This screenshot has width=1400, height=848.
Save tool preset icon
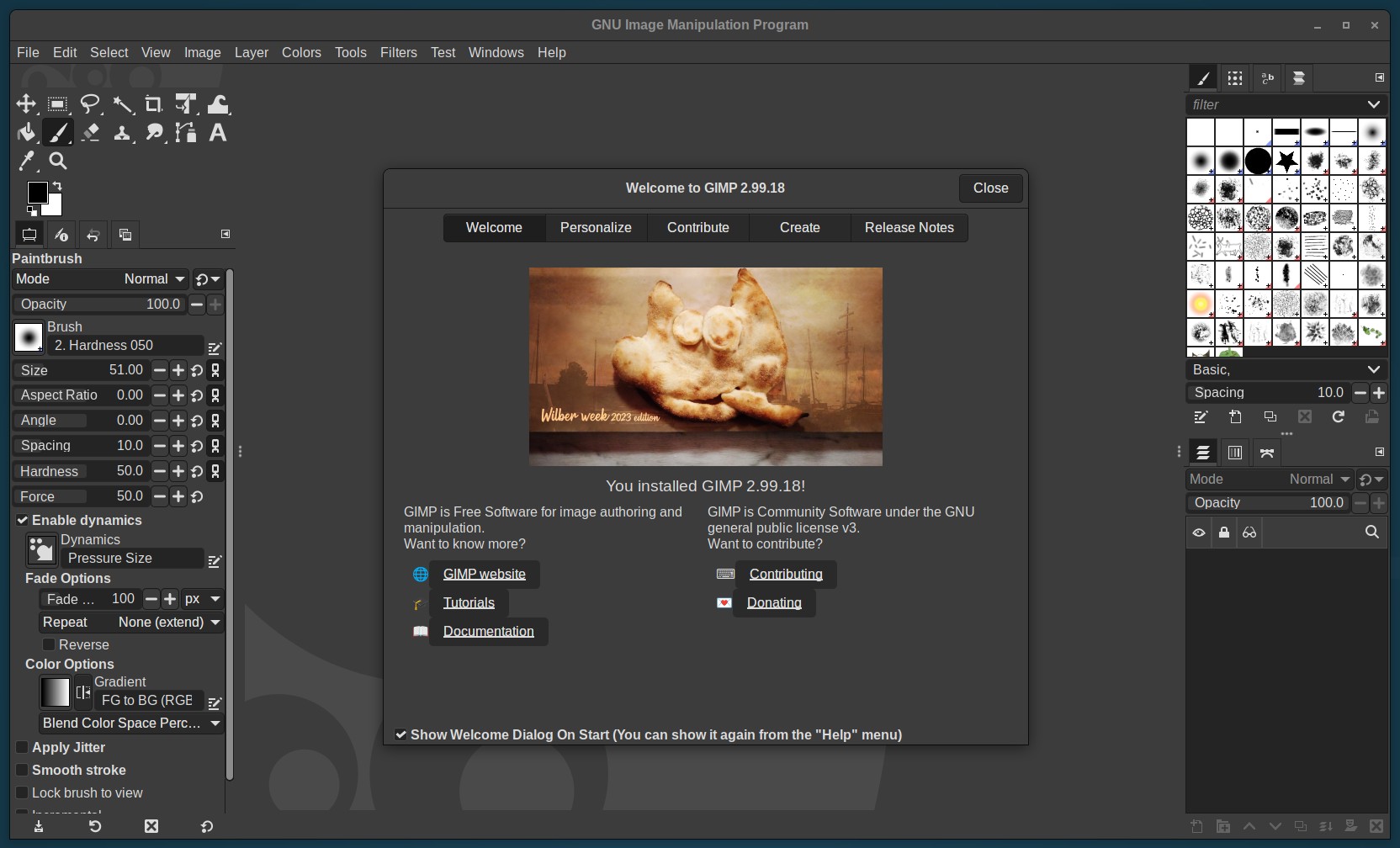pyautogui.click(x=39, y=826)
